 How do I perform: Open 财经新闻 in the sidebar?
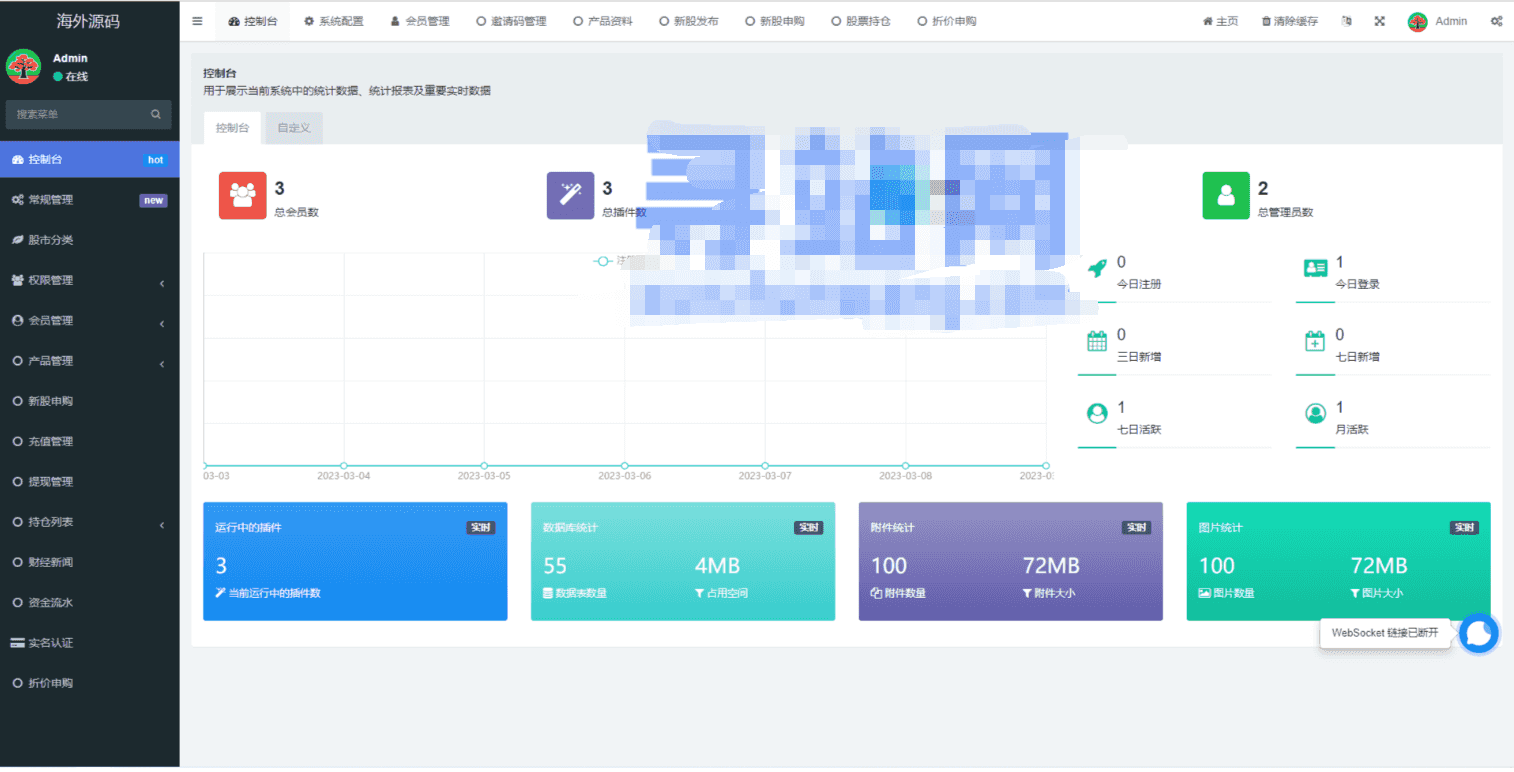(90, 563)
